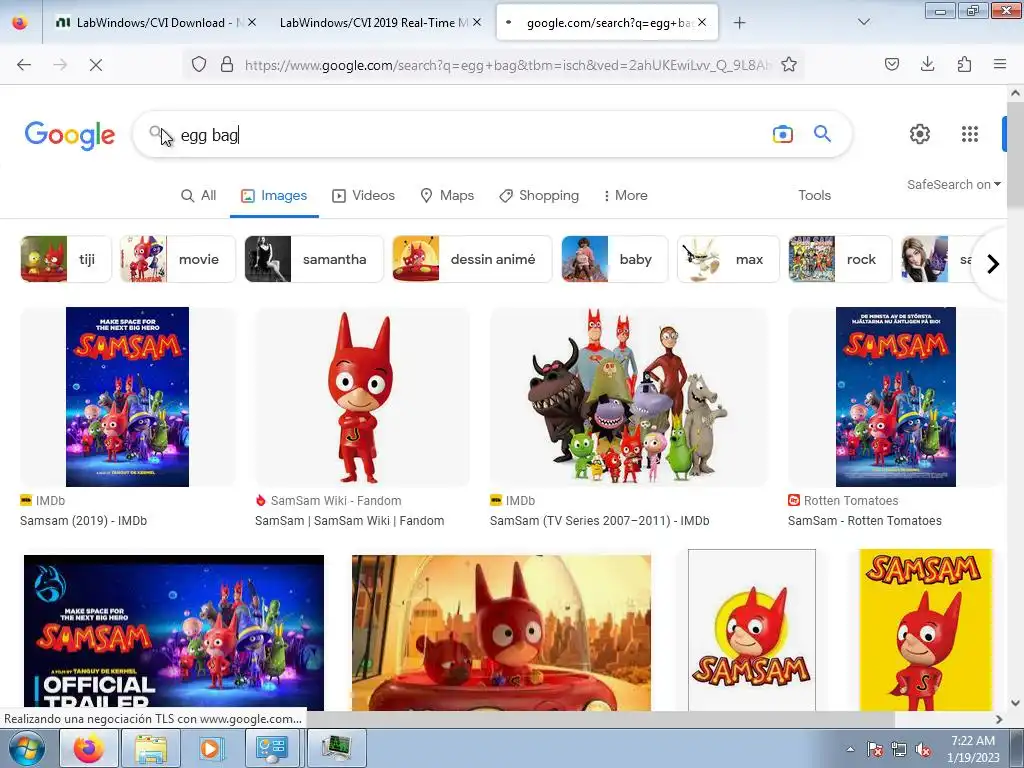Image resolution: width=1024 pixels, height=768 pixels.
Task: Stop the page from loading
Action: [96, 64]
